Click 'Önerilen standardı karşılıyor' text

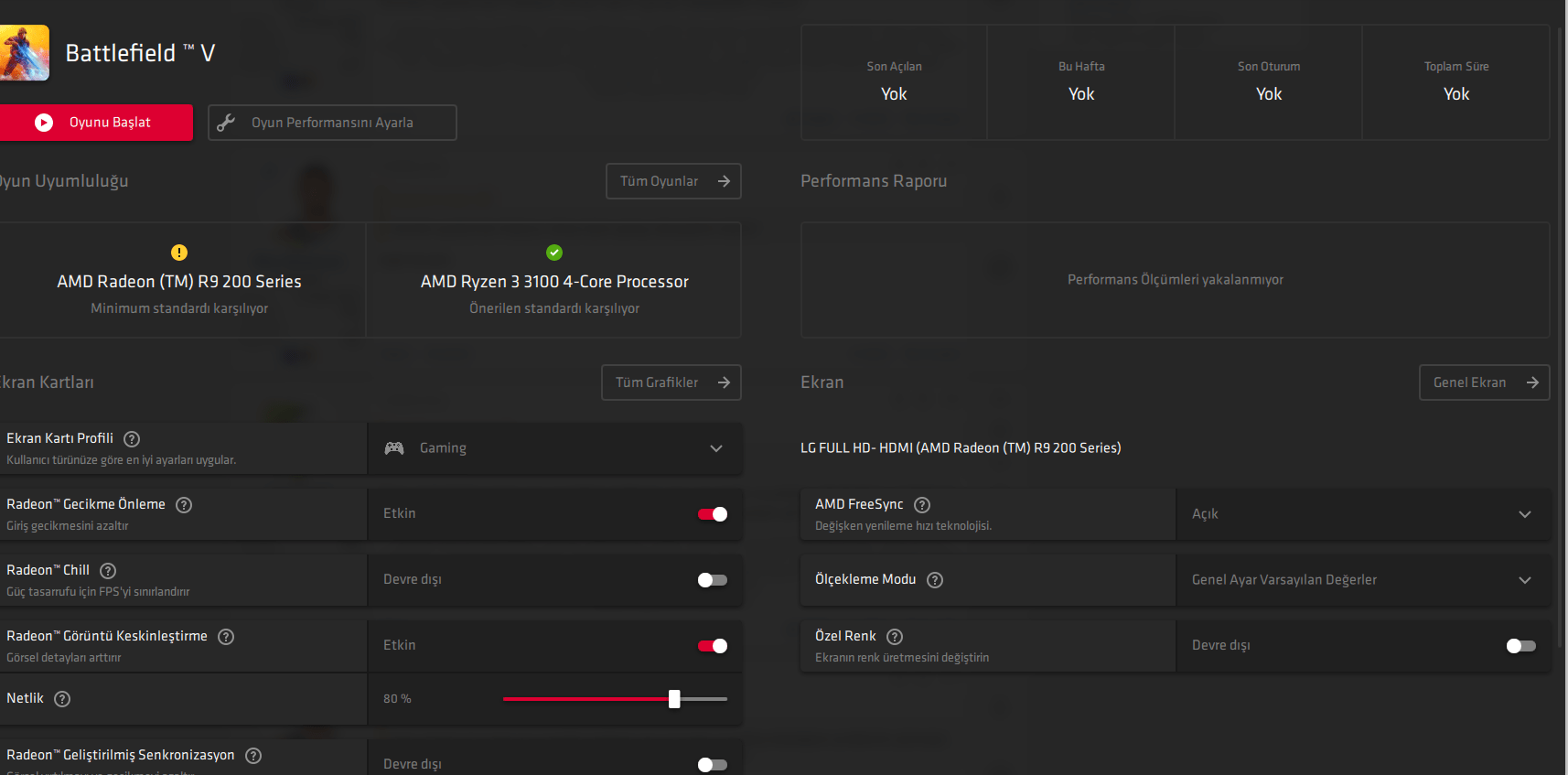(x=554, y=308)
